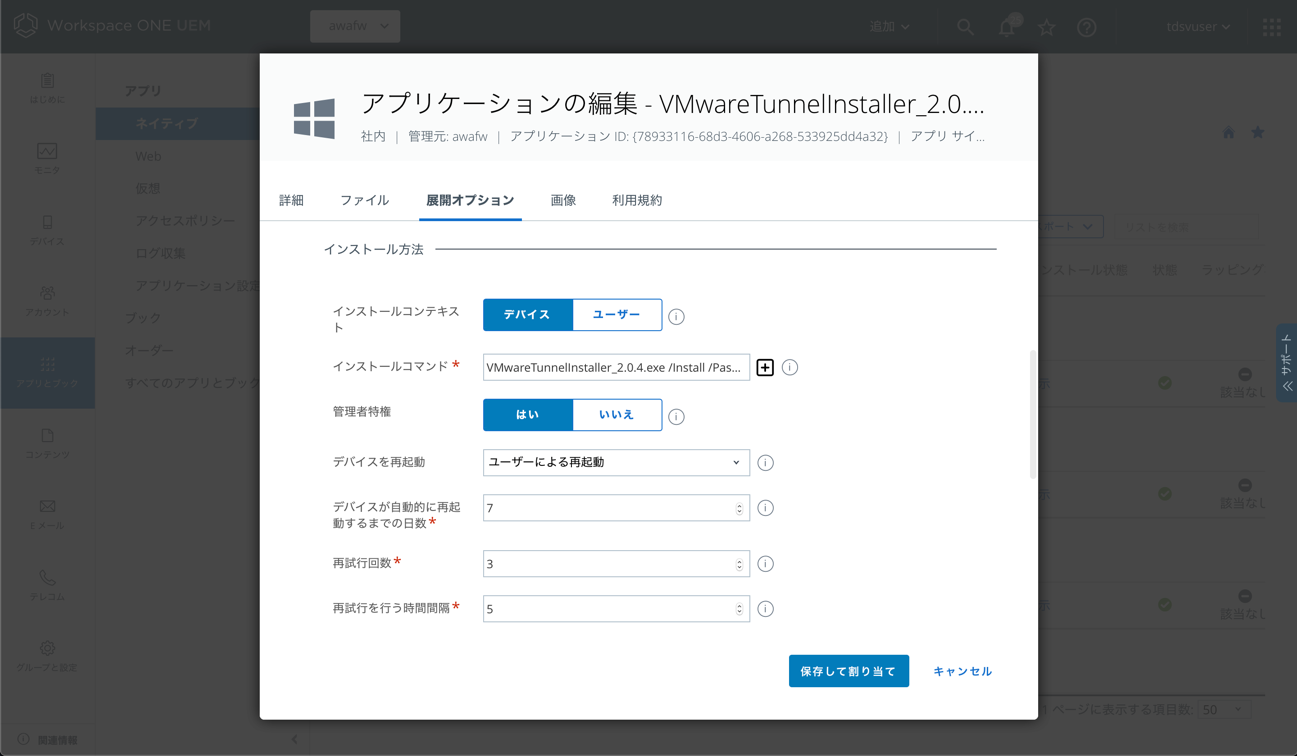Select ユーザー install context
The height and width of the screenshot is (756, 1297).
(x=617, y=315)
